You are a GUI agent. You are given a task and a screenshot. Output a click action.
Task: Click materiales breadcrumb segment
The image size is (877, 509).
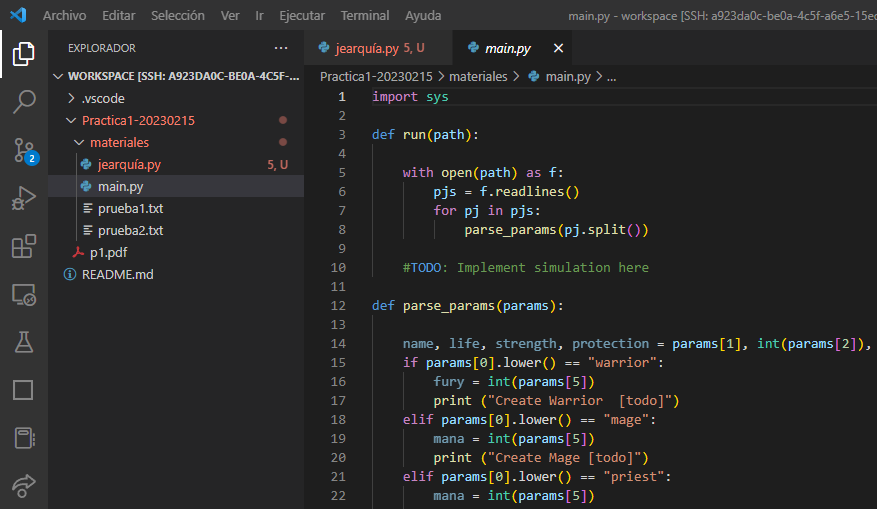[x=478, y=77]
